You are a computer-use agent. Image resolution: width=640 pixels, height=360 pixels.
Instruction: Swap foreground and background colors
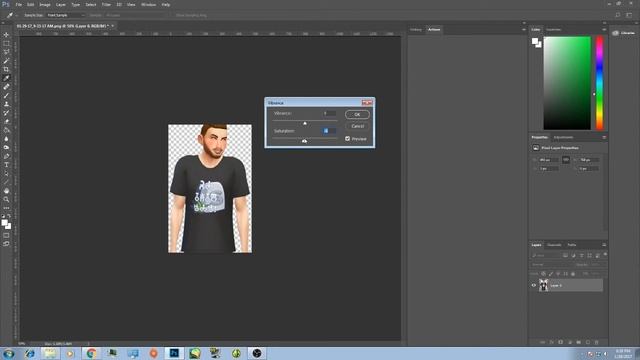point(9,216)
